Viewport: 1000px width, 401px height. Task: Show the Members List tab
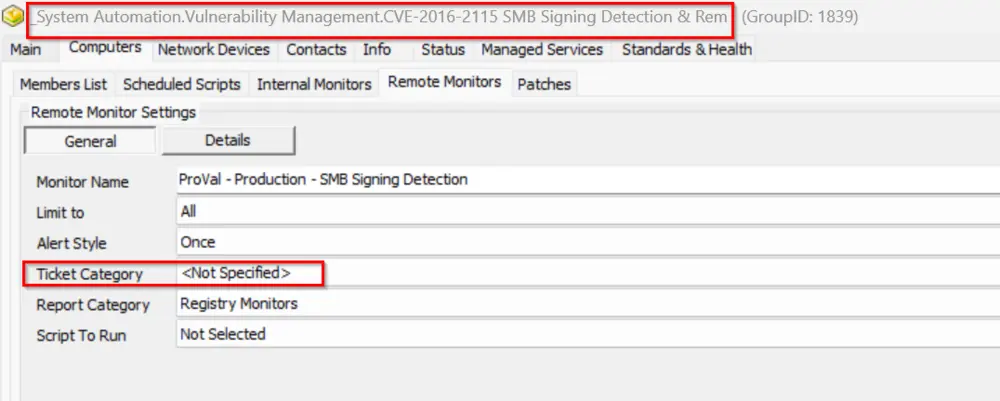[x=63, y=85]
